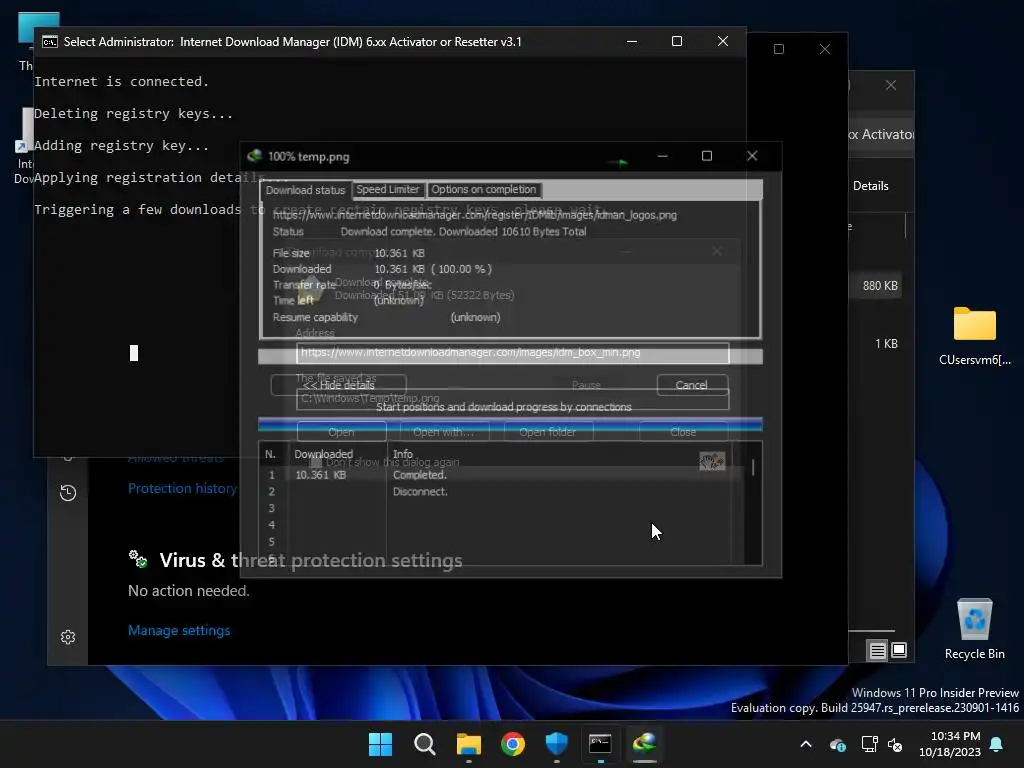Click the Virus & threat protection settings heading
1024x768 pixels.
[311, 560]
